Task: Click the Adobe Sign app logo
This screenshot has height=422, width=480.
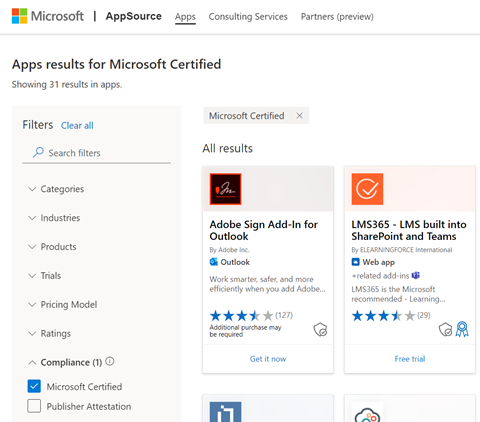Action: click(225, 189)
